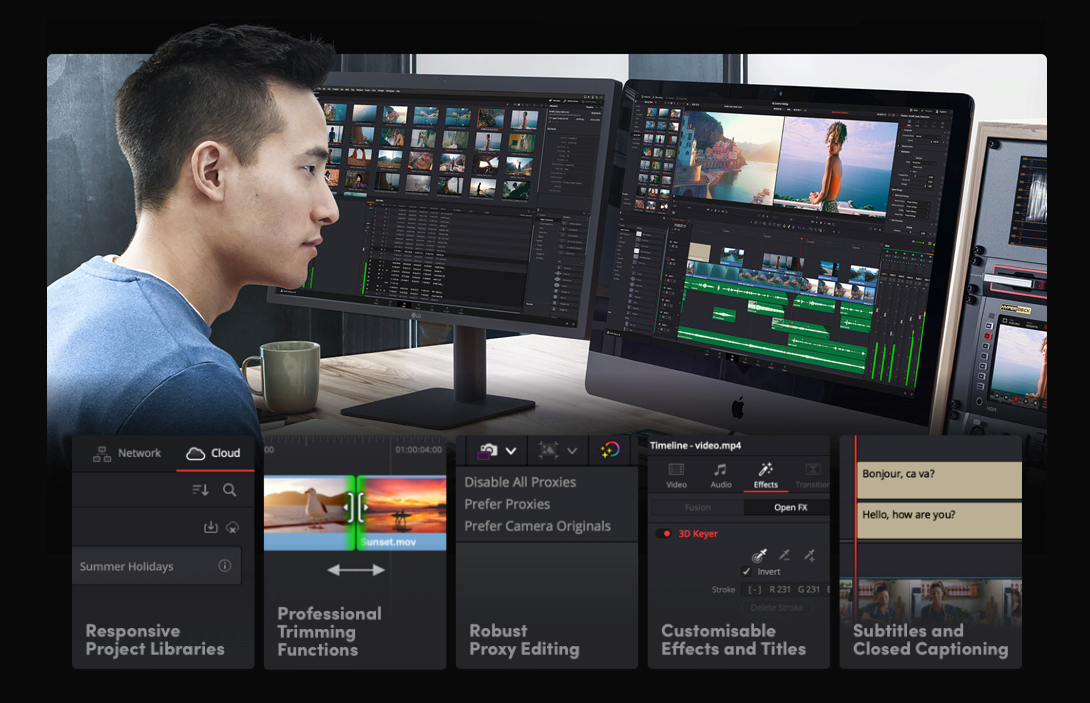Viewport: 1090px width, 703px height.
Task: Click the search magnifier in project library
Action: (x=230, y=490)
